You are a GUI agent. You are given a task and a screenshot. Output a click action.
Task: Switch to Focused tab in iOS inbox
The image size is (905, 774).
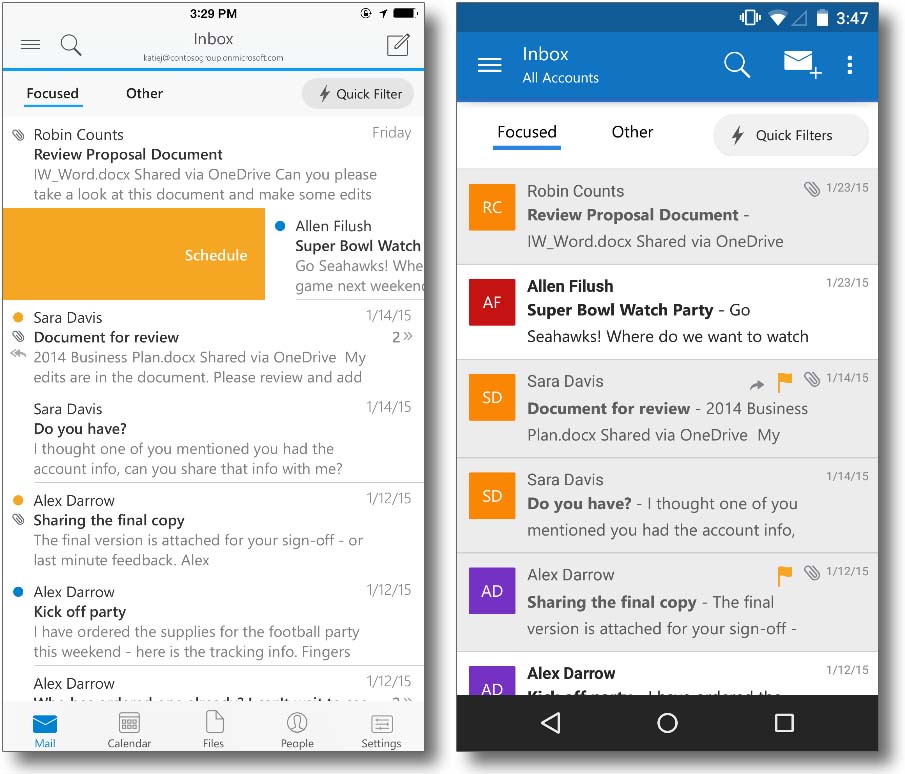coord(53,94)
